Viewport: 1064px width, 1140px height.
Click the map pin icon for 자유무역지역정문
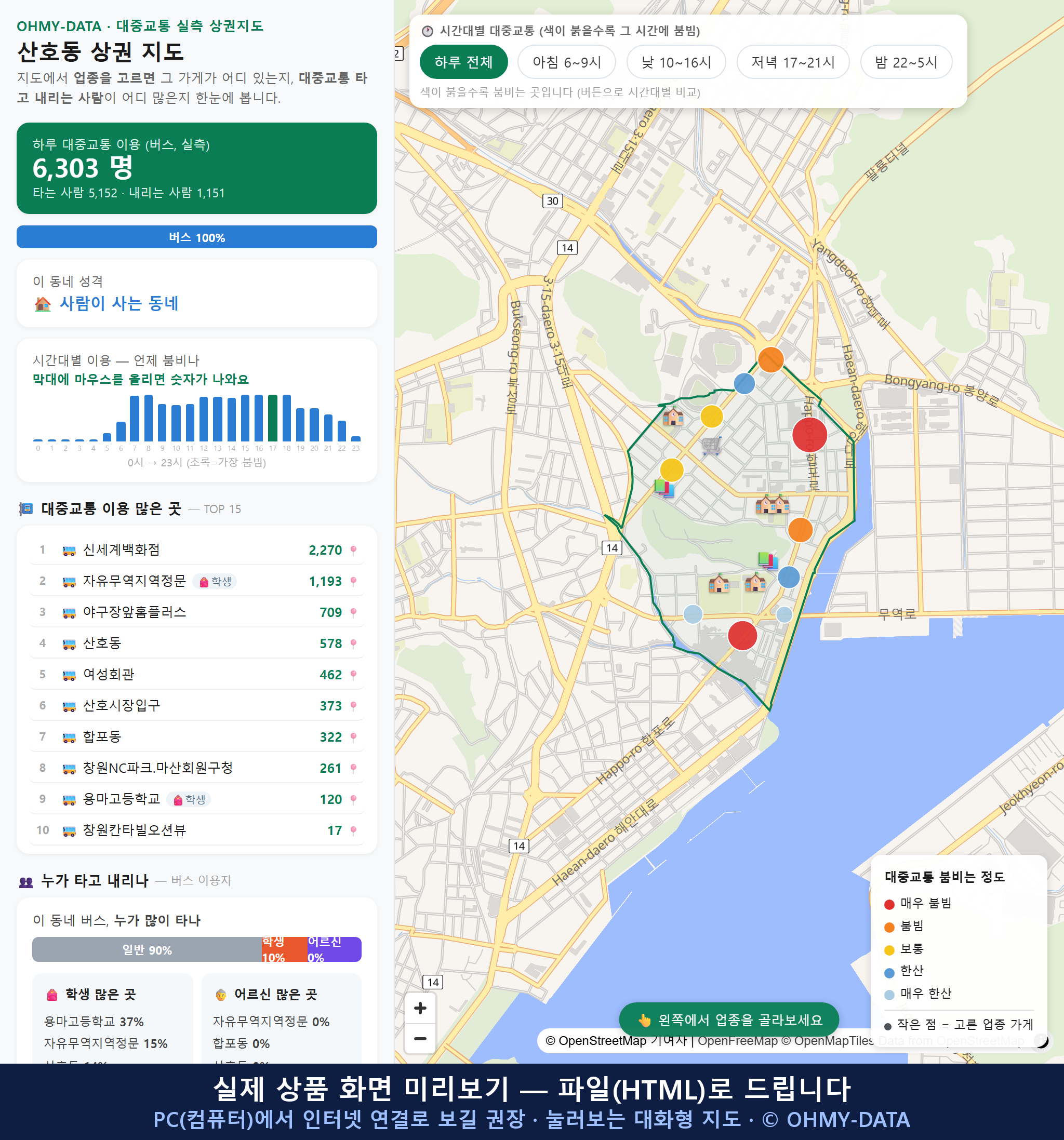coord(353,582)
